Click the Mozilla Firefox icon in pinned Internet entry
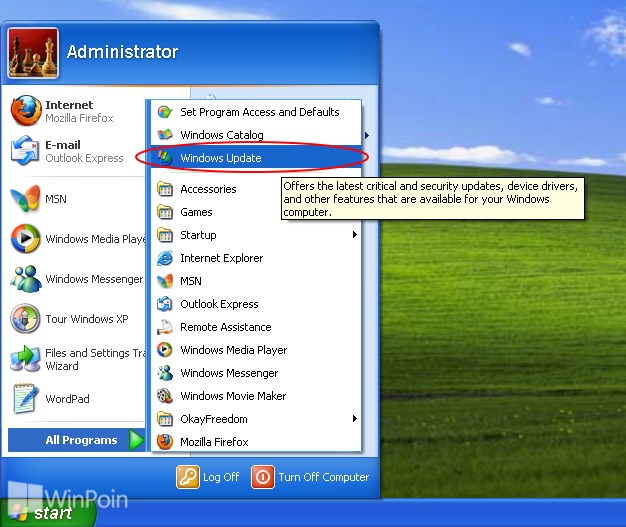 point(26,111)
